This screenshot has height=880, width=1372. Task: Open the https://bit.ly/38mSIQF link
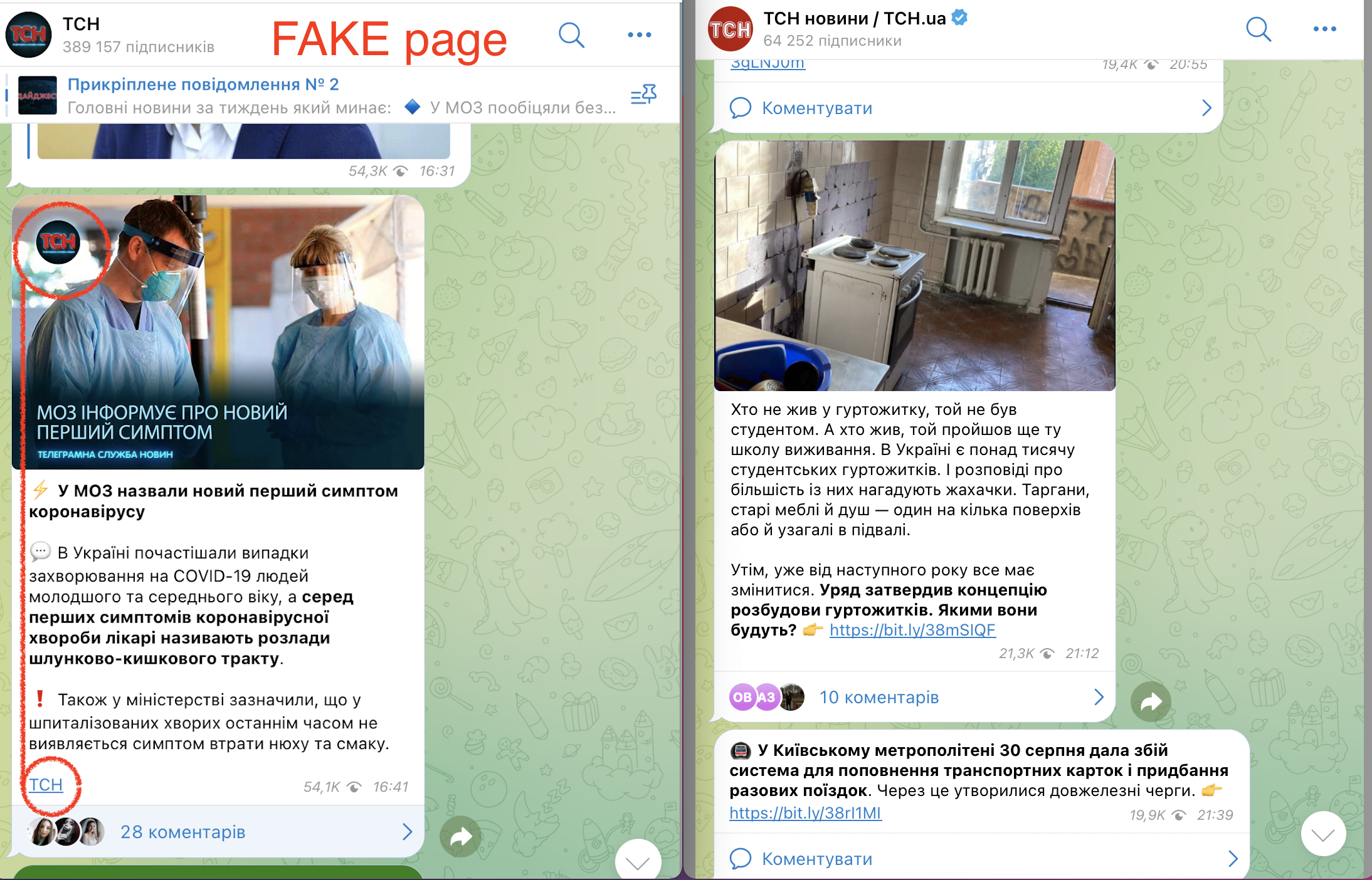(x=912, y=630)
